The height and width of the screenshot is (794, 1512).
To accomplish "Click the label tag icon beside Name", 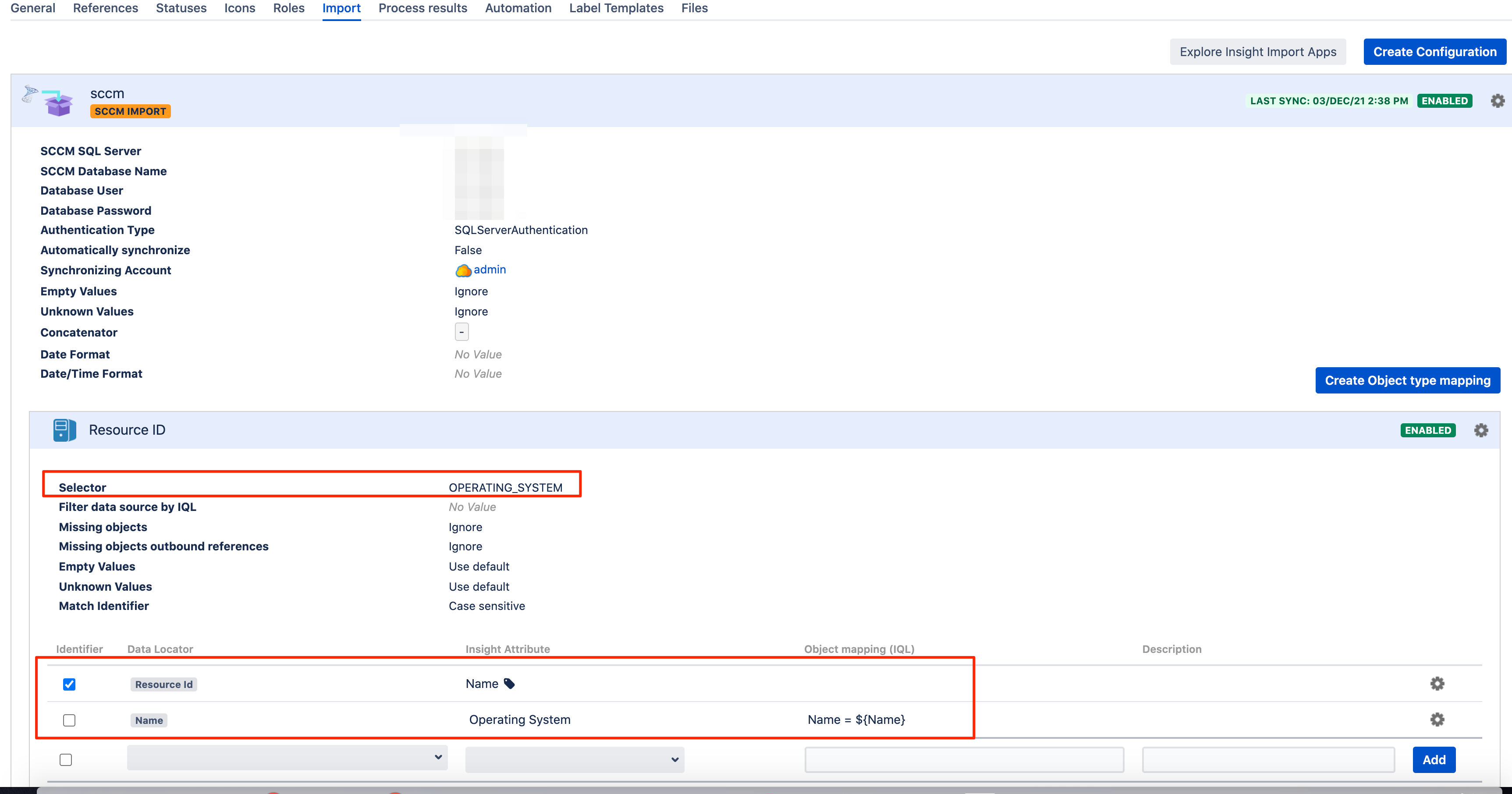I will coord(509,684).
